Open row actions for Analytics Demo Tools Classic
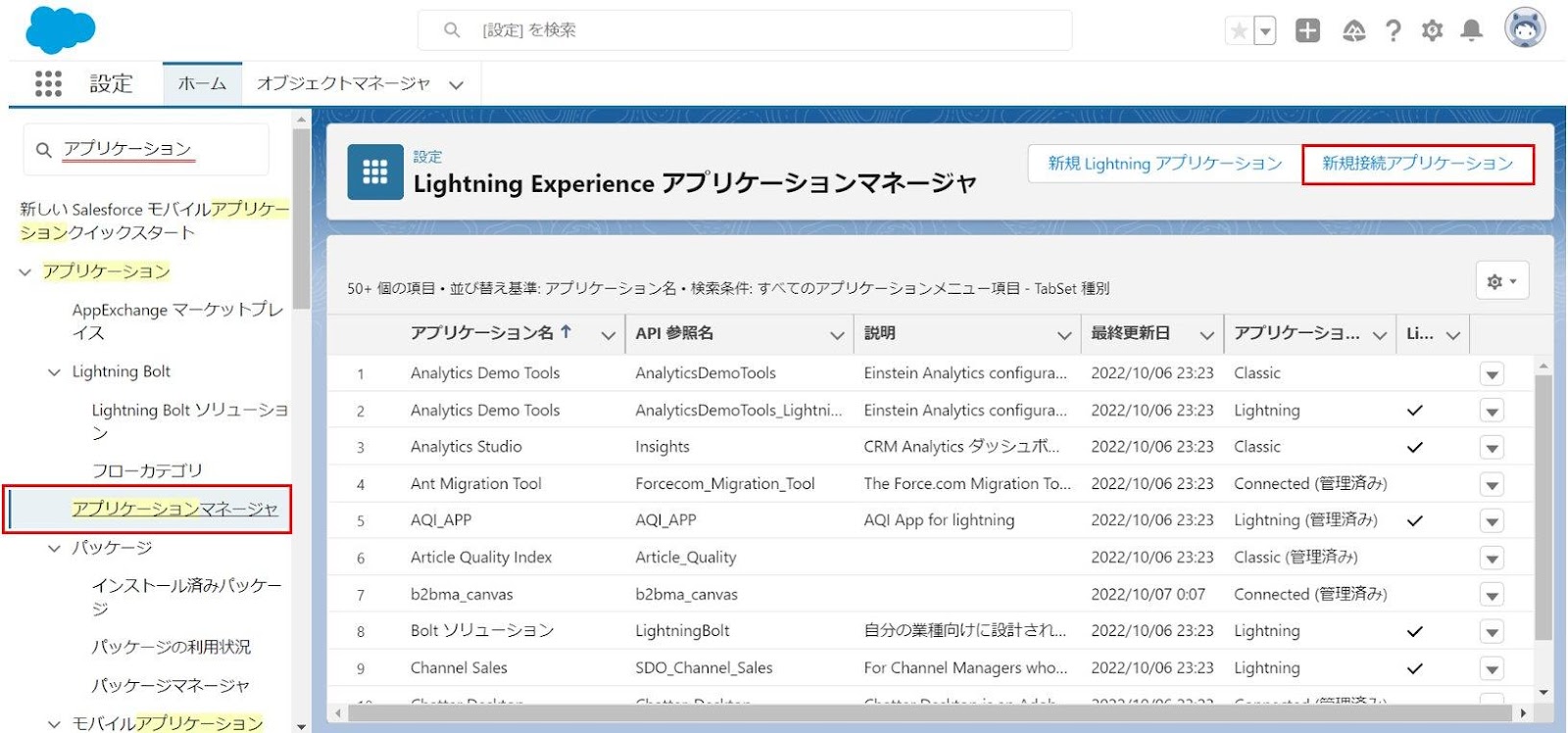This screenshot has height=733, width=1568. click(x=1492, y=374)
